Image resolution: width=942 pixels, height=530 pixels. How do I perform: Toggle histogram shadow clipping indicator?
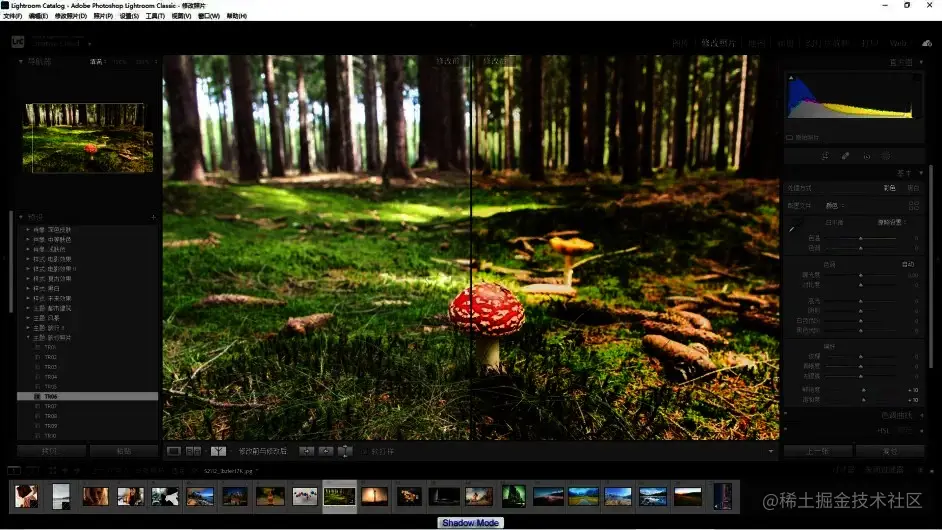click(x=791, y=78)
